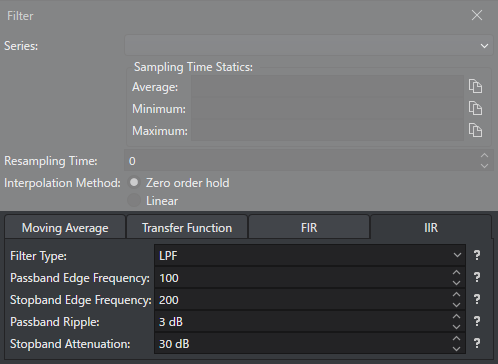Increase Passband Edge Frequency with up arrow
Image resolution: width=498 pixels, height=364 pixels.
click(x=456, y=273)
